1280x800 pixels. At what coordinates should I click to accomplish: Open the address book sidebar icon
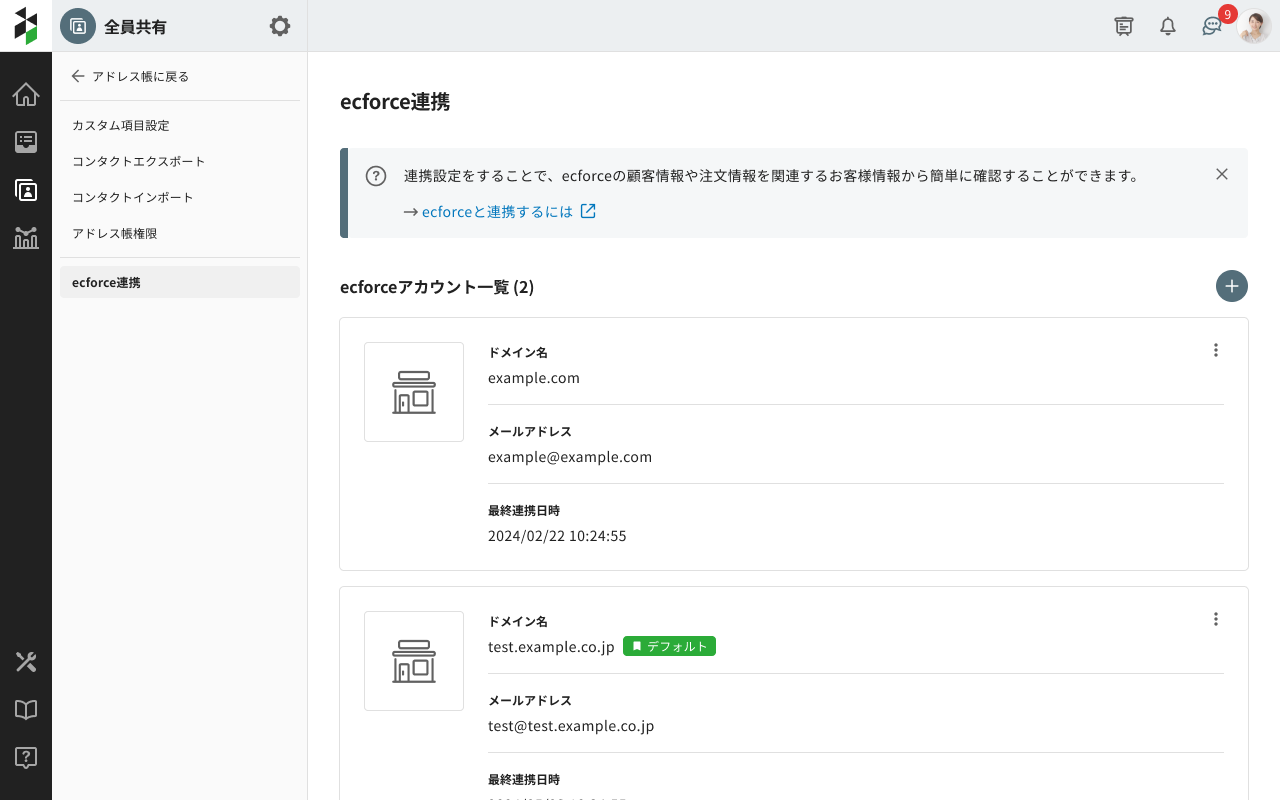(26, 190)
